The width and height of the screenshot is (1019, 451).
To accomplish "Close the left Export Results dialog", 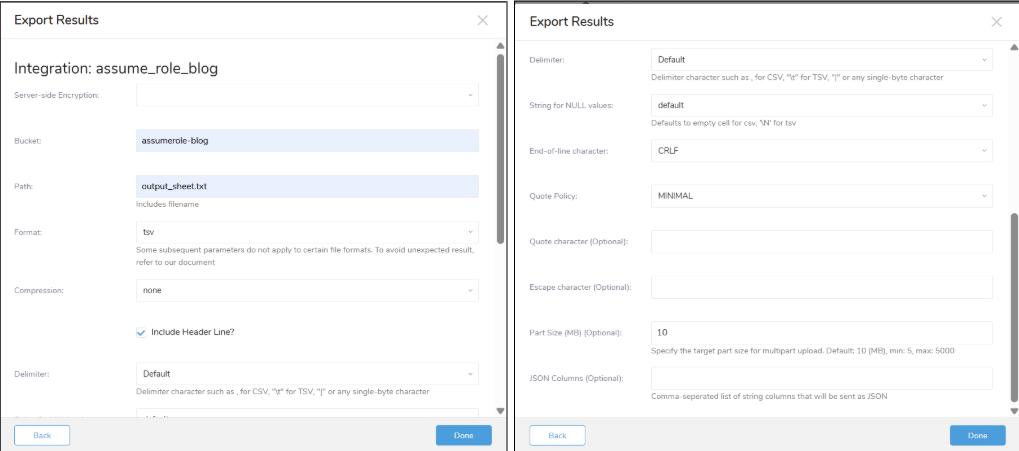I will coord(482,20).
